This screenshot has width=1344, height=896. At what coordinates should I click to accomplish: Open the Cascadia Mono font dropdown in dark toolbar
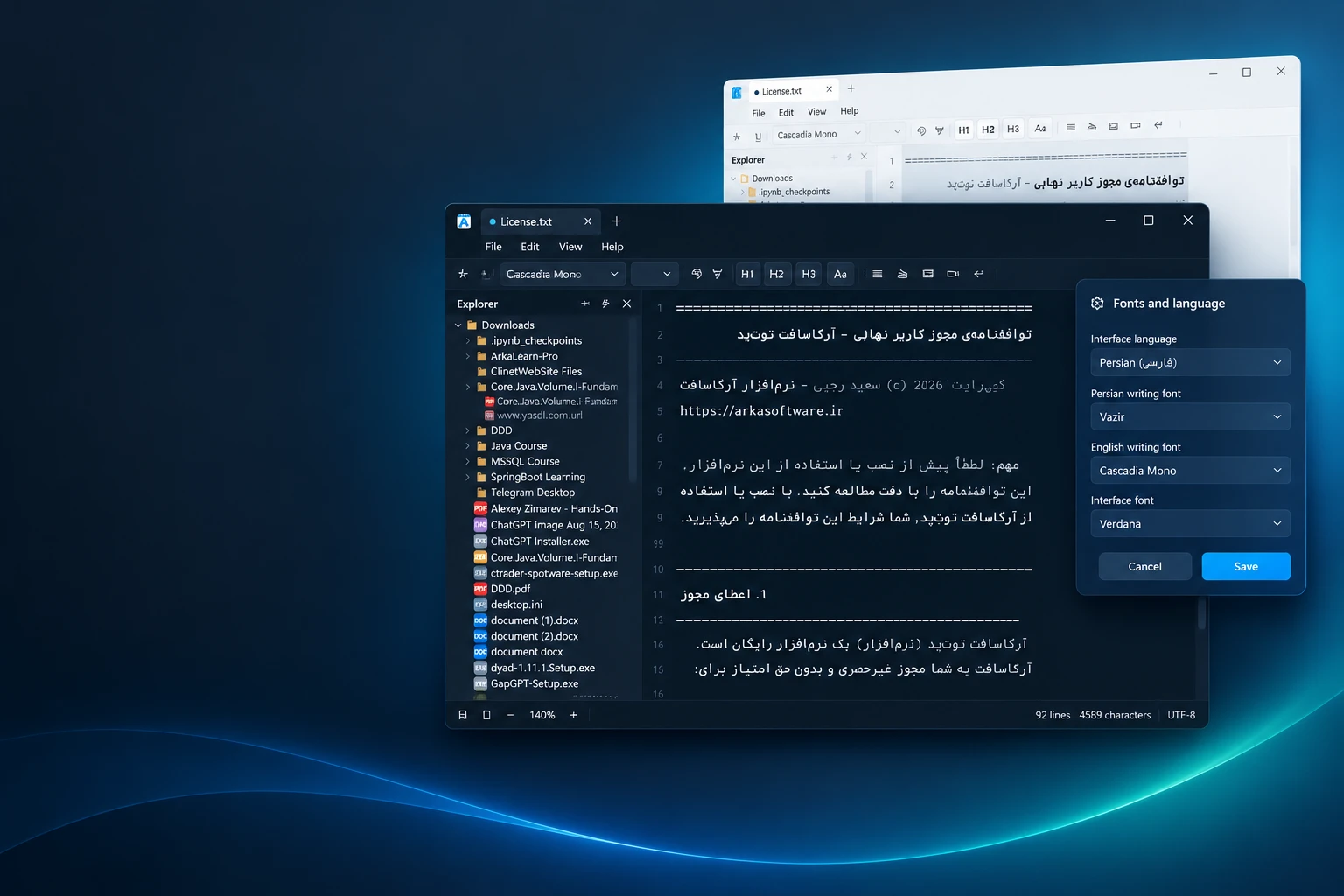coord(563,274)
